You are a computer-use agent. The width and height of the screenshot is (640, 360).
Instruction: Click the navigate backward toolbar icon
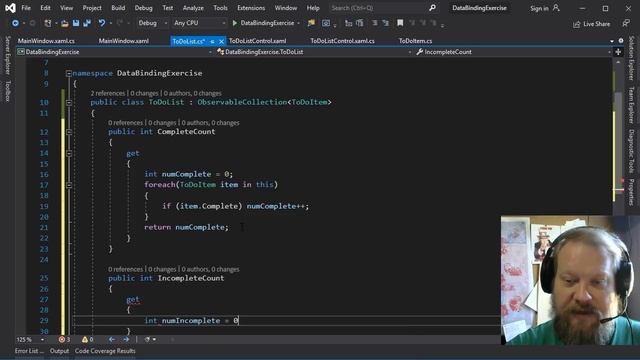(x=15, y=23)
